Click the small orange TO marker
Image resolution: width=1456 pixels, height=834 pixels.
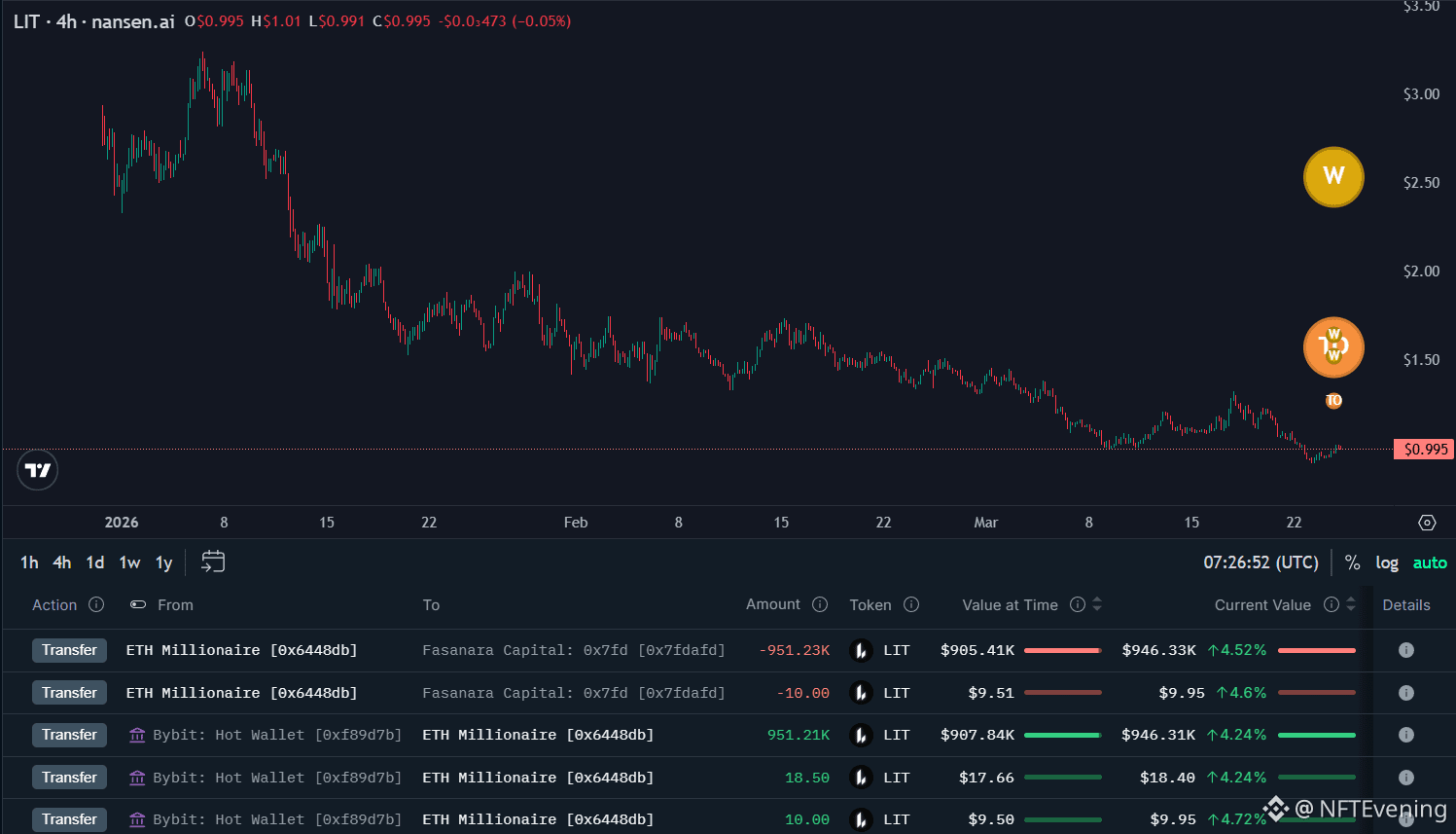[x=1333, y=400]
